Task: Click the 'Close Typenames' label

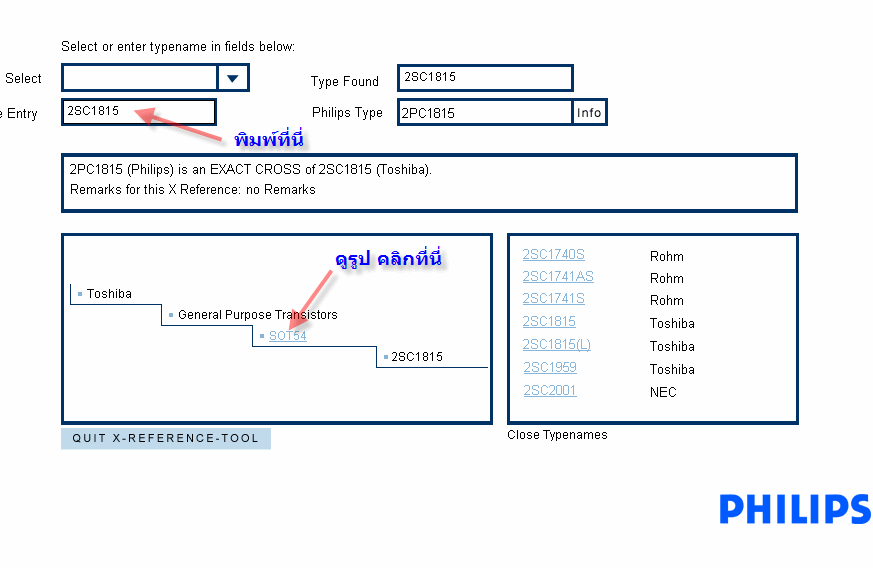Action: [557, 435]
